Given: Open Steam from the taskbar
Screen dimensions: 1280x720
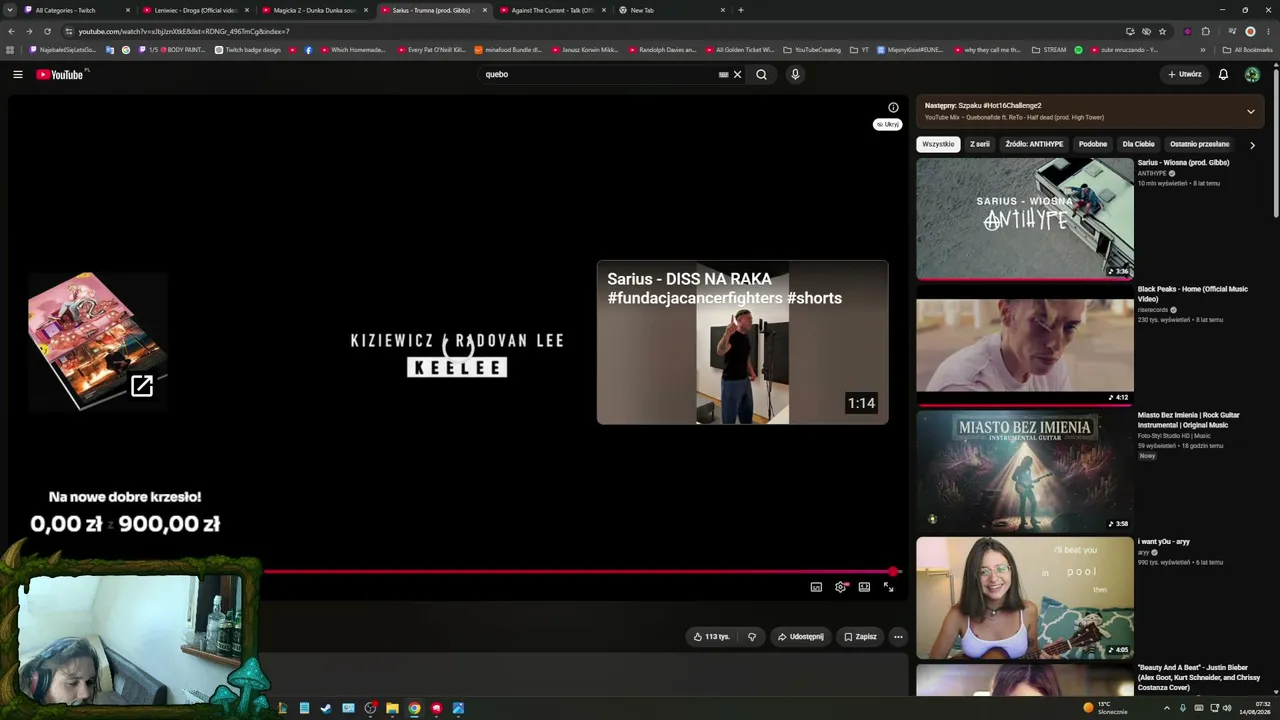Looking at the screenshot, I should coord(326,708).
